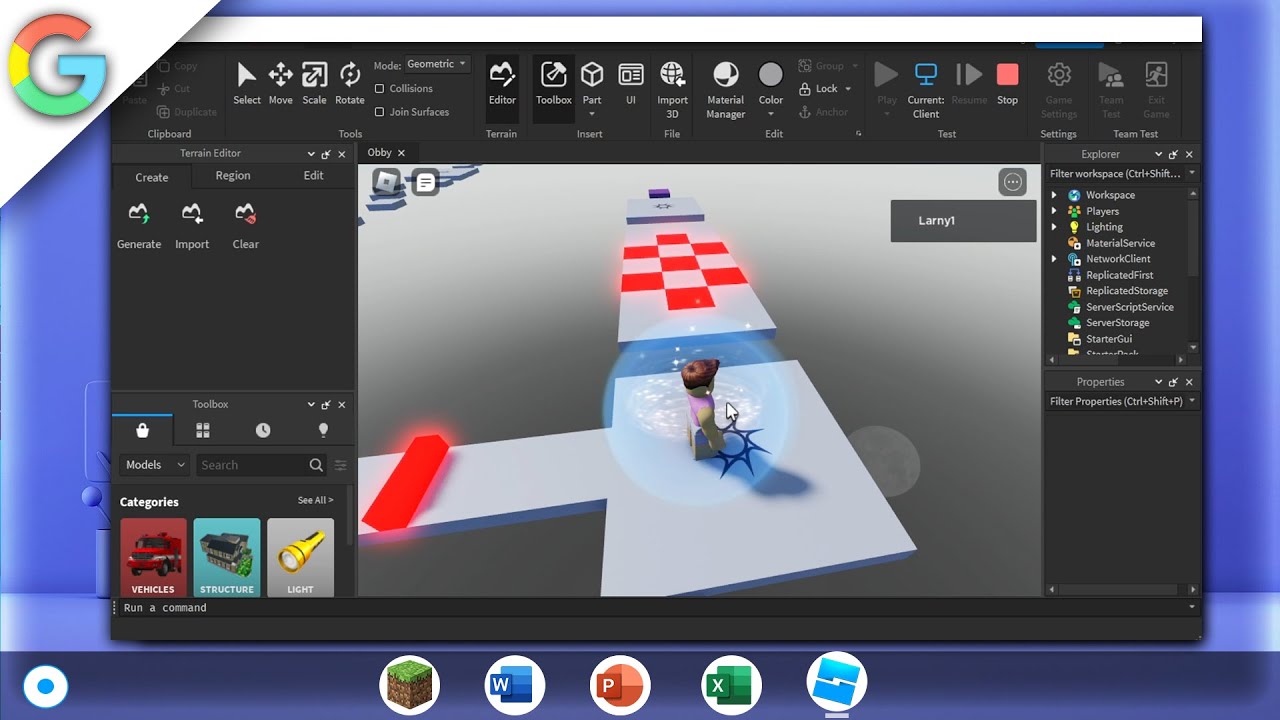This screenshot has width=1280, height=720.
Task: Click the three-dots menu in viewport
Action: tap(1012, 182)
